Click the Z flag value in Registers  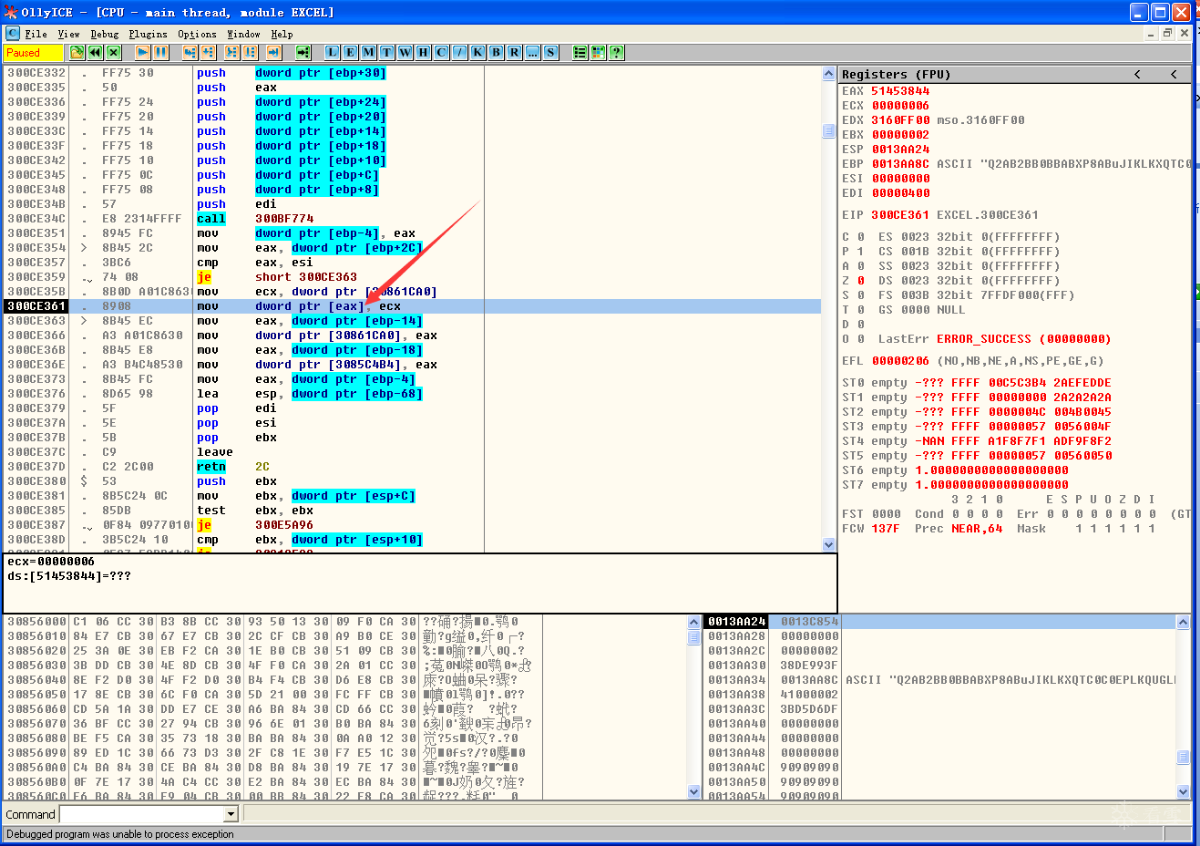[860, 281]
